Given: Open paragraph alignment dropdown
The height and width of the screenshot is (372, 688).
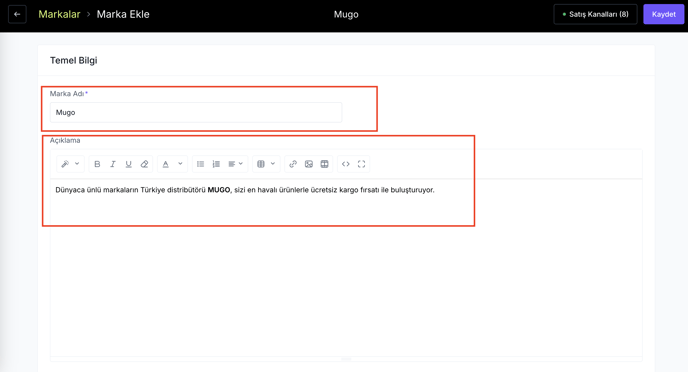Looking at the screenshot, I should [x=236, y=164].
